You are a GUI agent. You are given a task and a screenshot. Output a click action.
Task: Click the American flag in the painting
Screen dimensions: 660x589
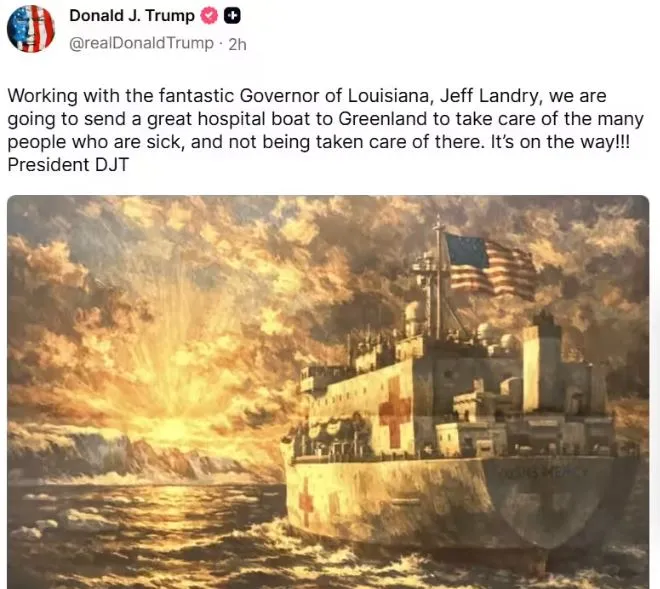pyautogui.click(x=490, y=266)
